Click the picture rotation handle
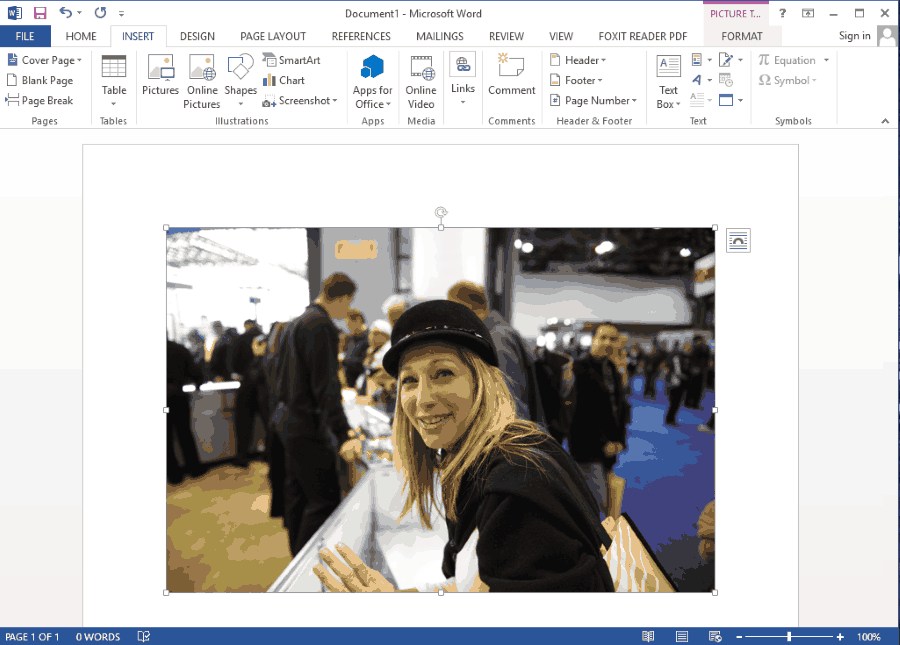 coord(441,213)
